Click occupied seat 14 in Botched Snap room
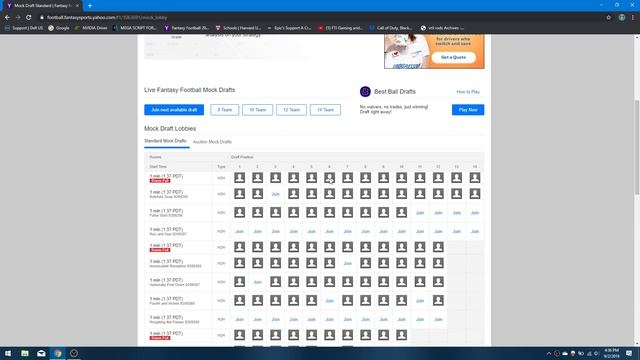 pyautogui.click(x=475, y=193)
